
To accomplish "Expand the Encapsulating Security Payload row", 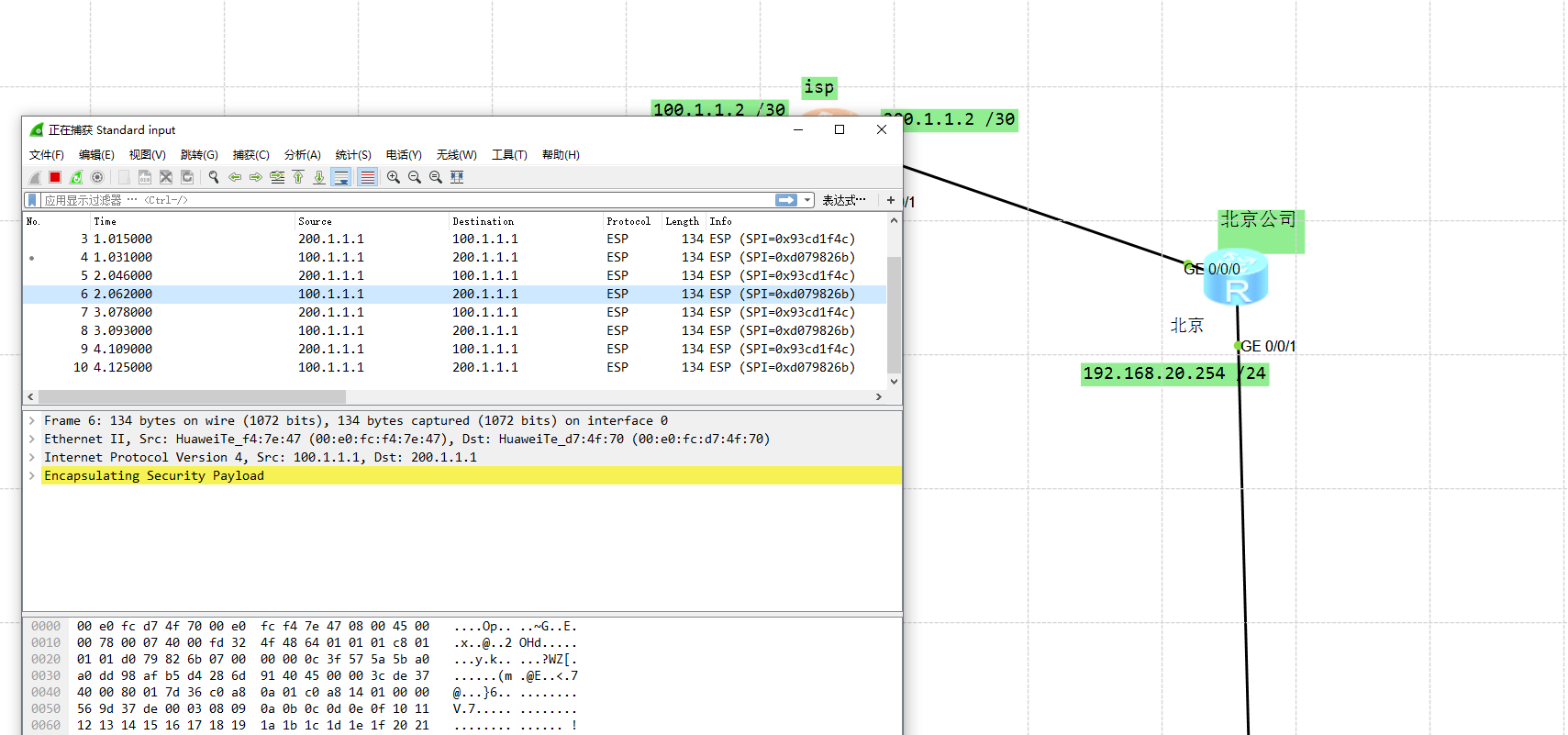I will [32, 475].
